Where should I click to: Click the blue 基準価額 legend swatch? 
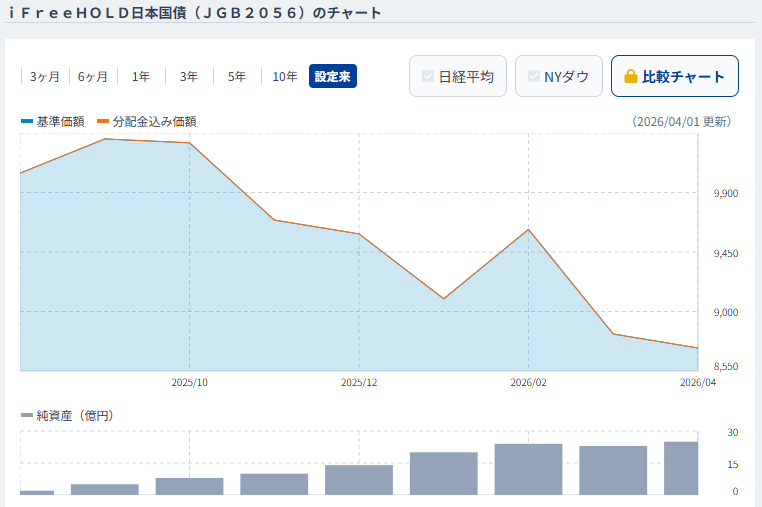tap(27, 121)
